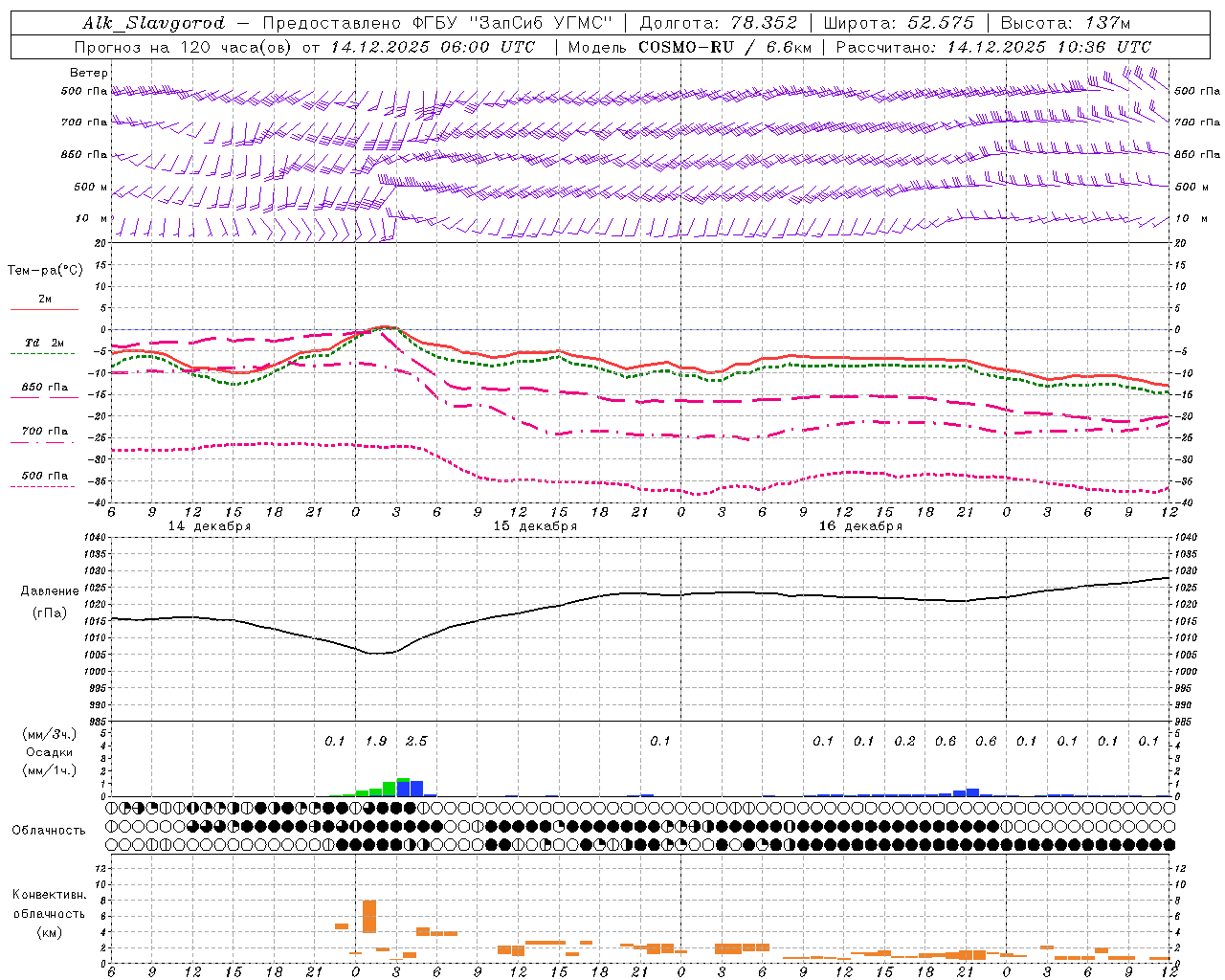Click the '16 декабря' date label
The image size is (1225, 980).
860,526
